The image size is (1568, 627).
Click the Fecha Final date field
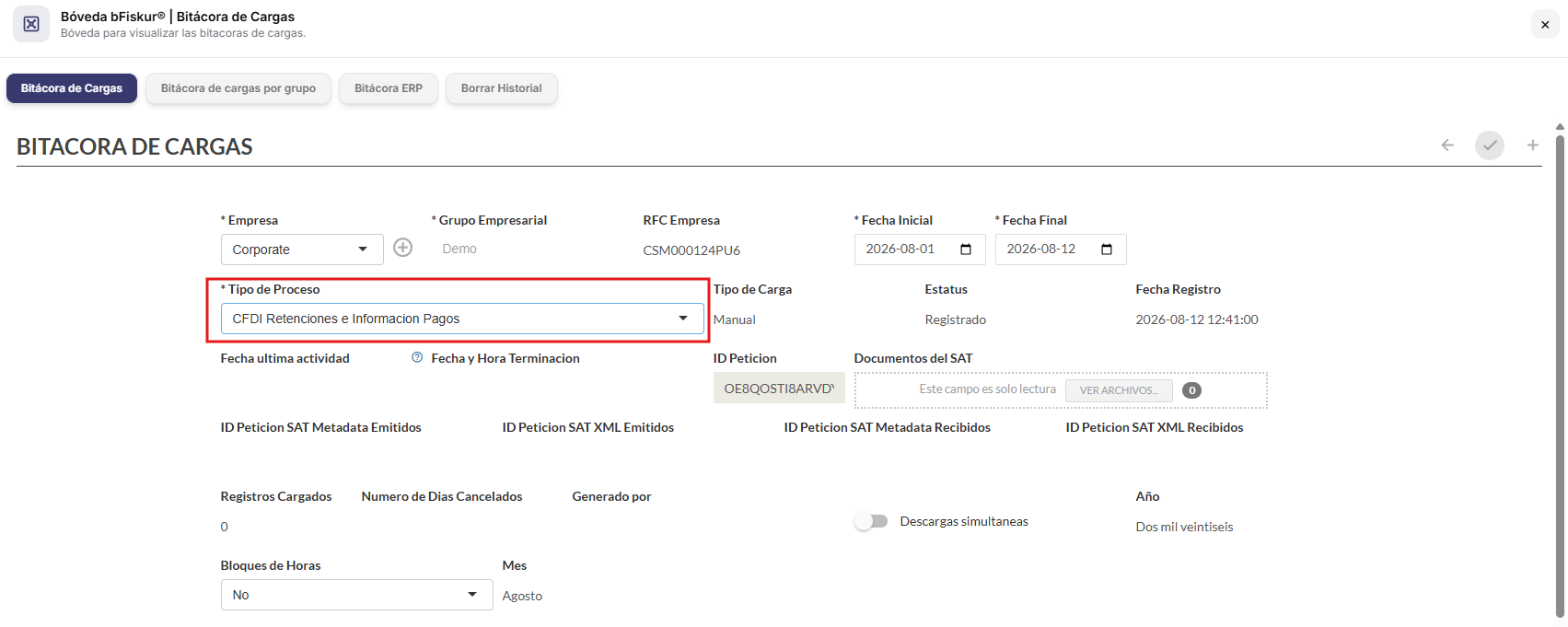(x=1061, y=250)
